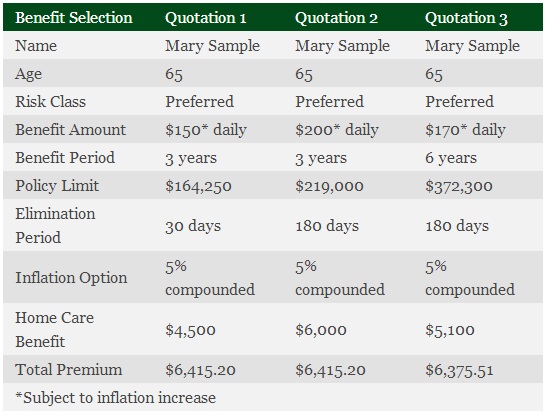Click the Quotation 1 name Mary Sample
The width and height of the screenshot is (546, 416).
click(x=212, y=46)
